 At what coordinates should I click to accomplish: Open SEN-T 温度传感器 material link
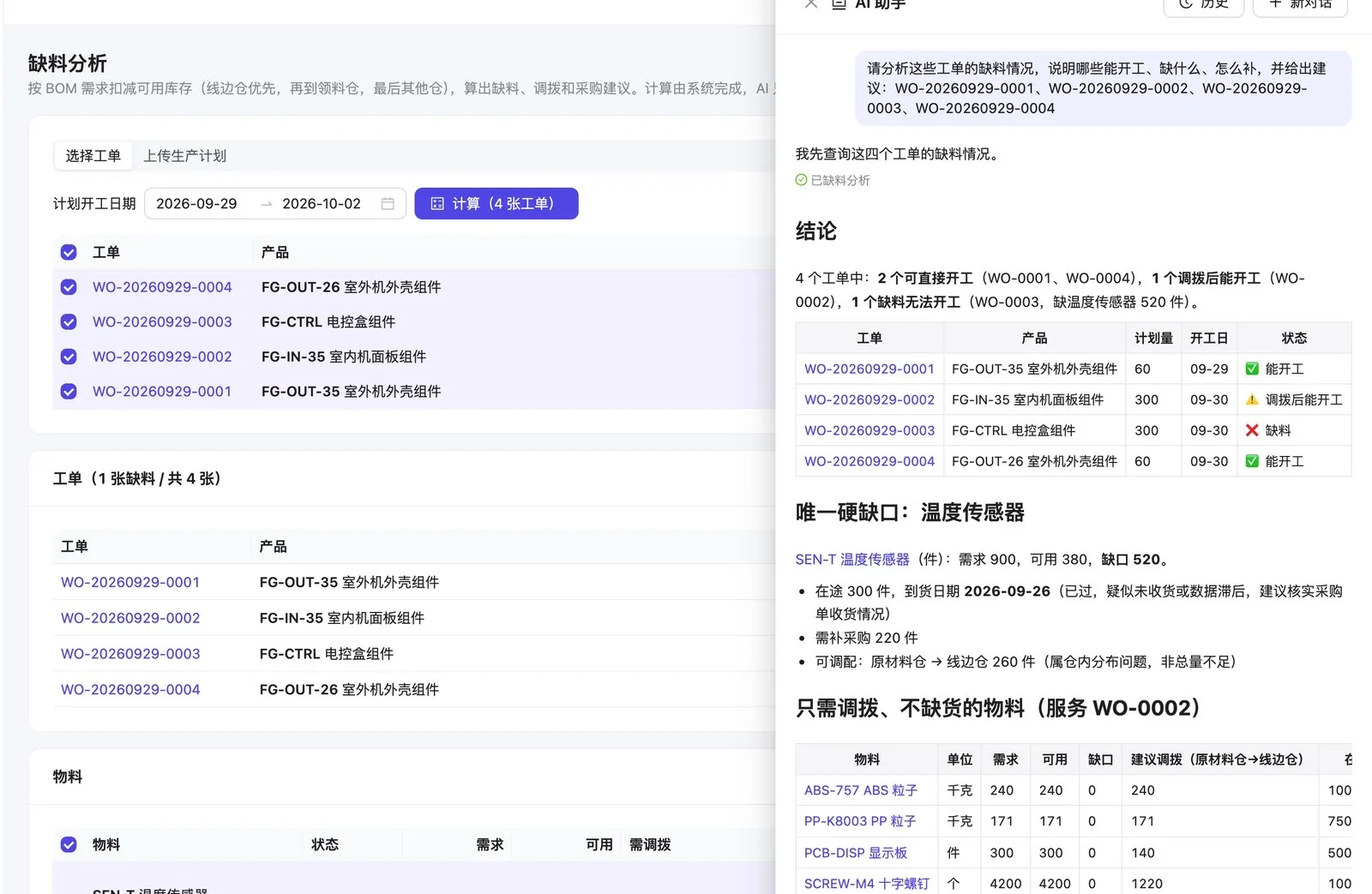pos(852,559)
